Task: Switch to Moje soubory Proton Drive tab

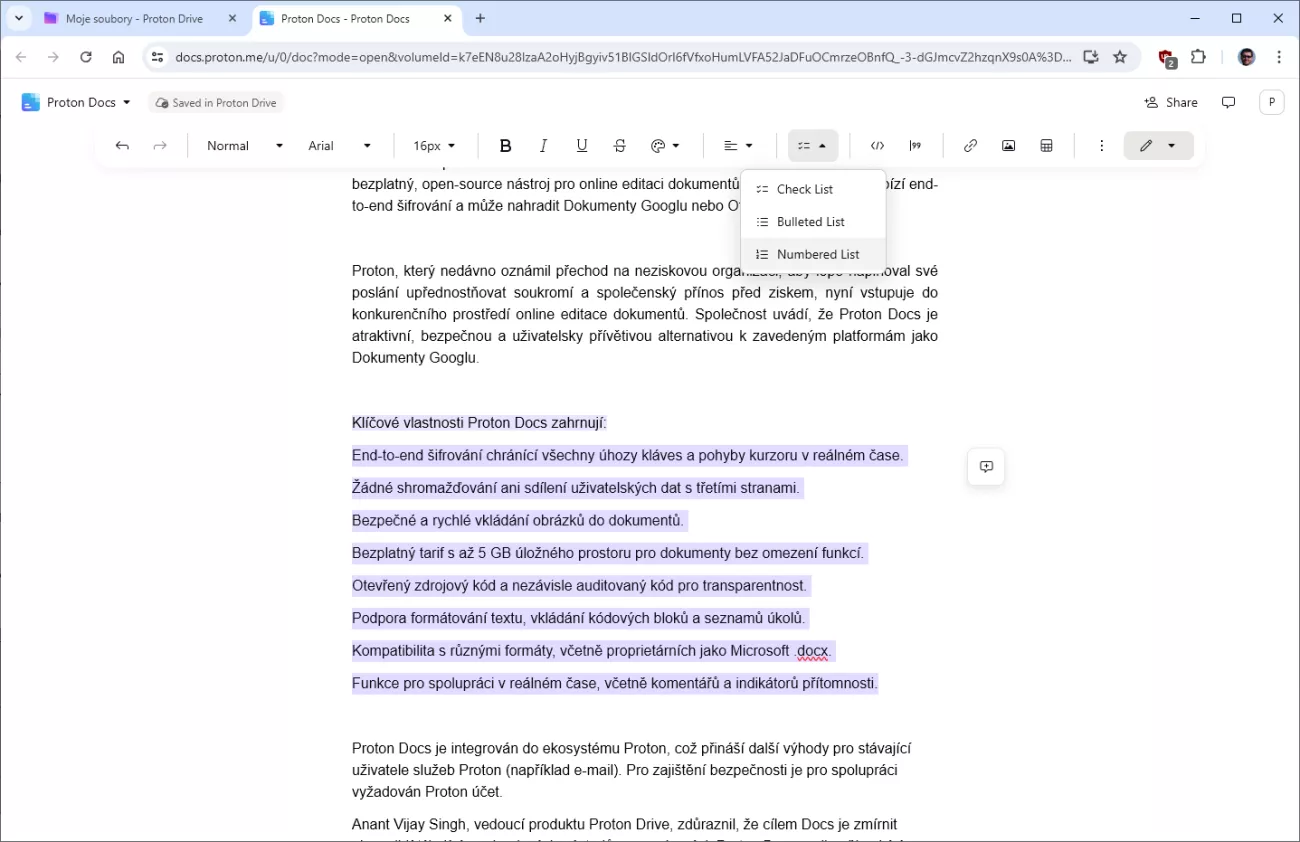Action: pyautogui.click(x=134, y=19)
